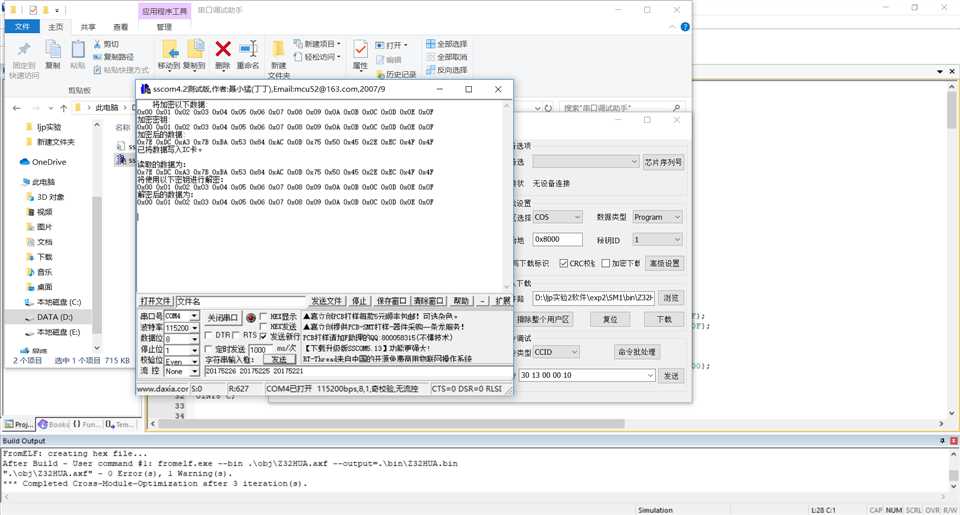Click the 打开文件 open file button
Image resolution: width=960 pixels, height=515 pixels.
point(156,301)
